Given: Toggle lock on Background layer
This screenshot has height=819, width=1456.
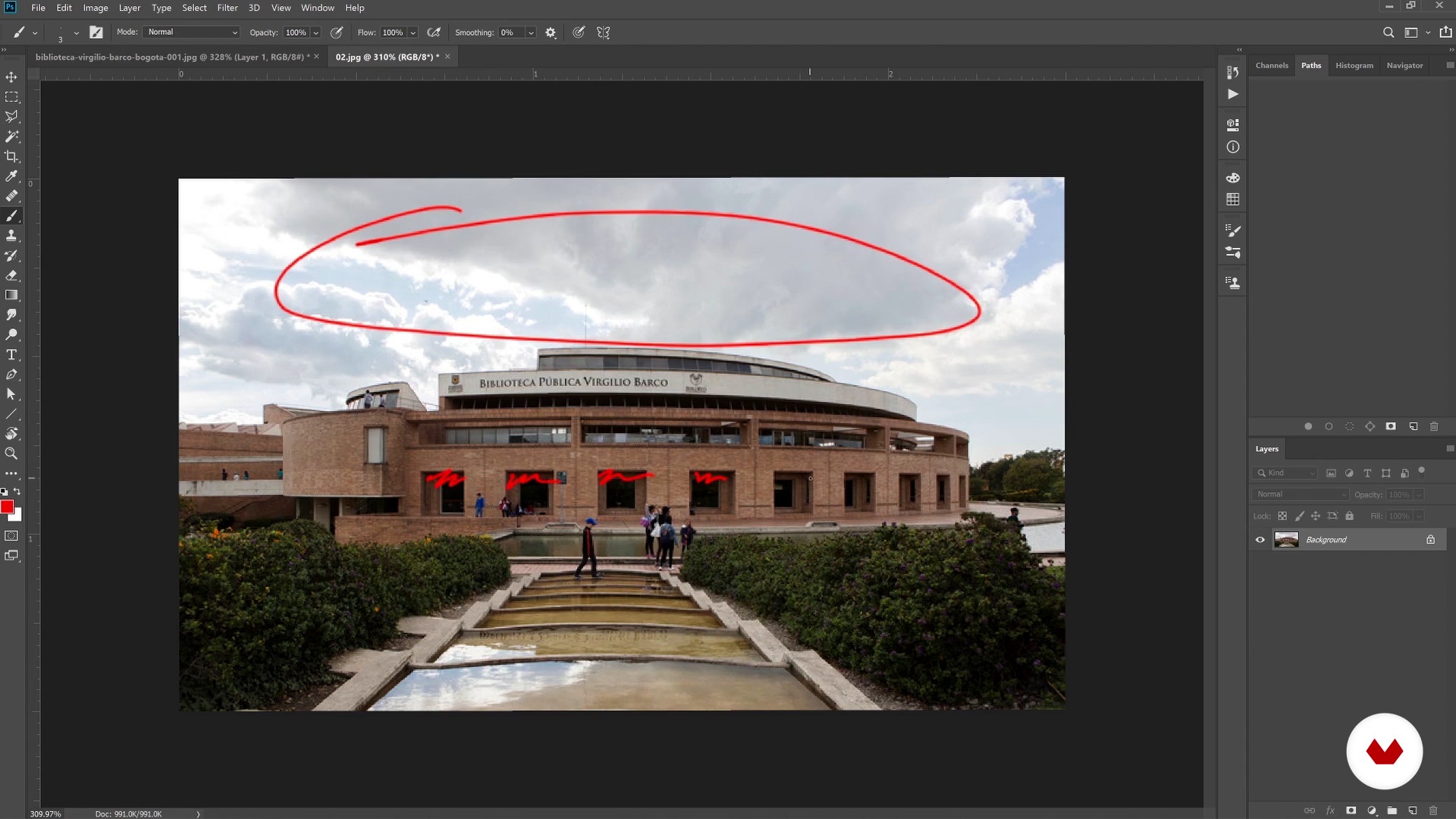Looking at the screenshot, I should (x=1430, y=540).
